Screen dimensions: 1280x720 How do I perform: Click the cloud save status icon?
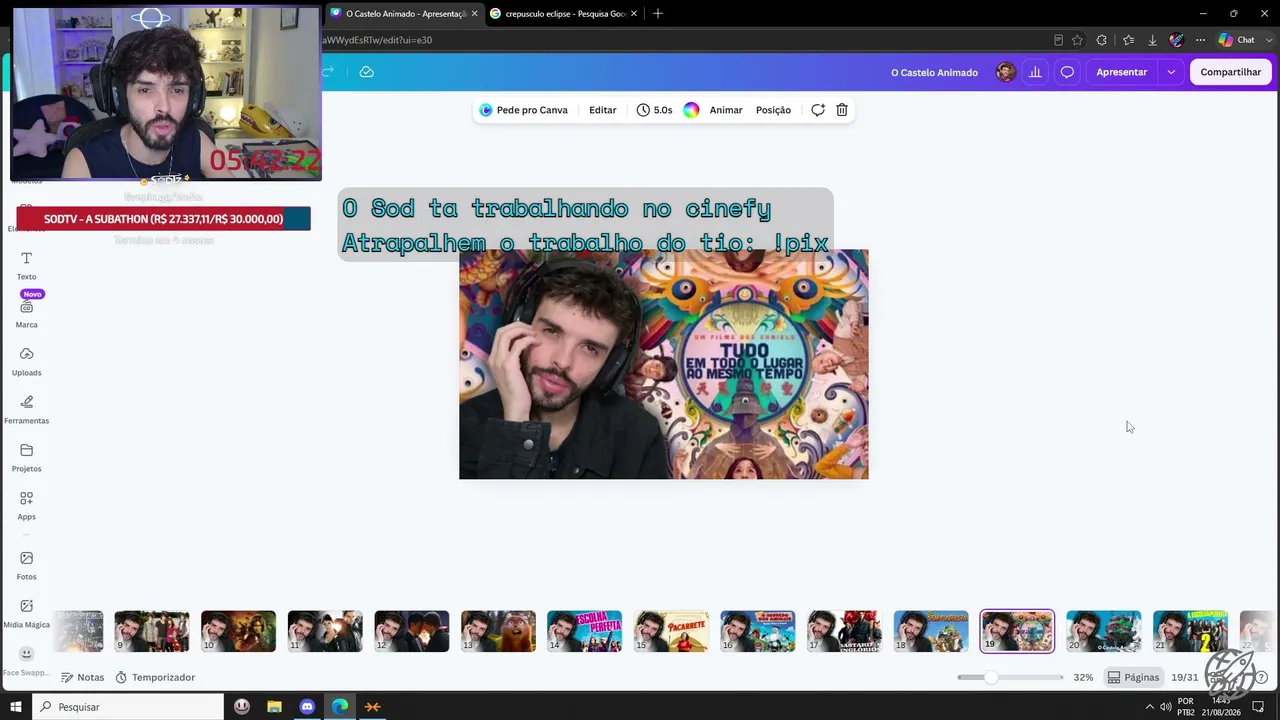point(367,72)
